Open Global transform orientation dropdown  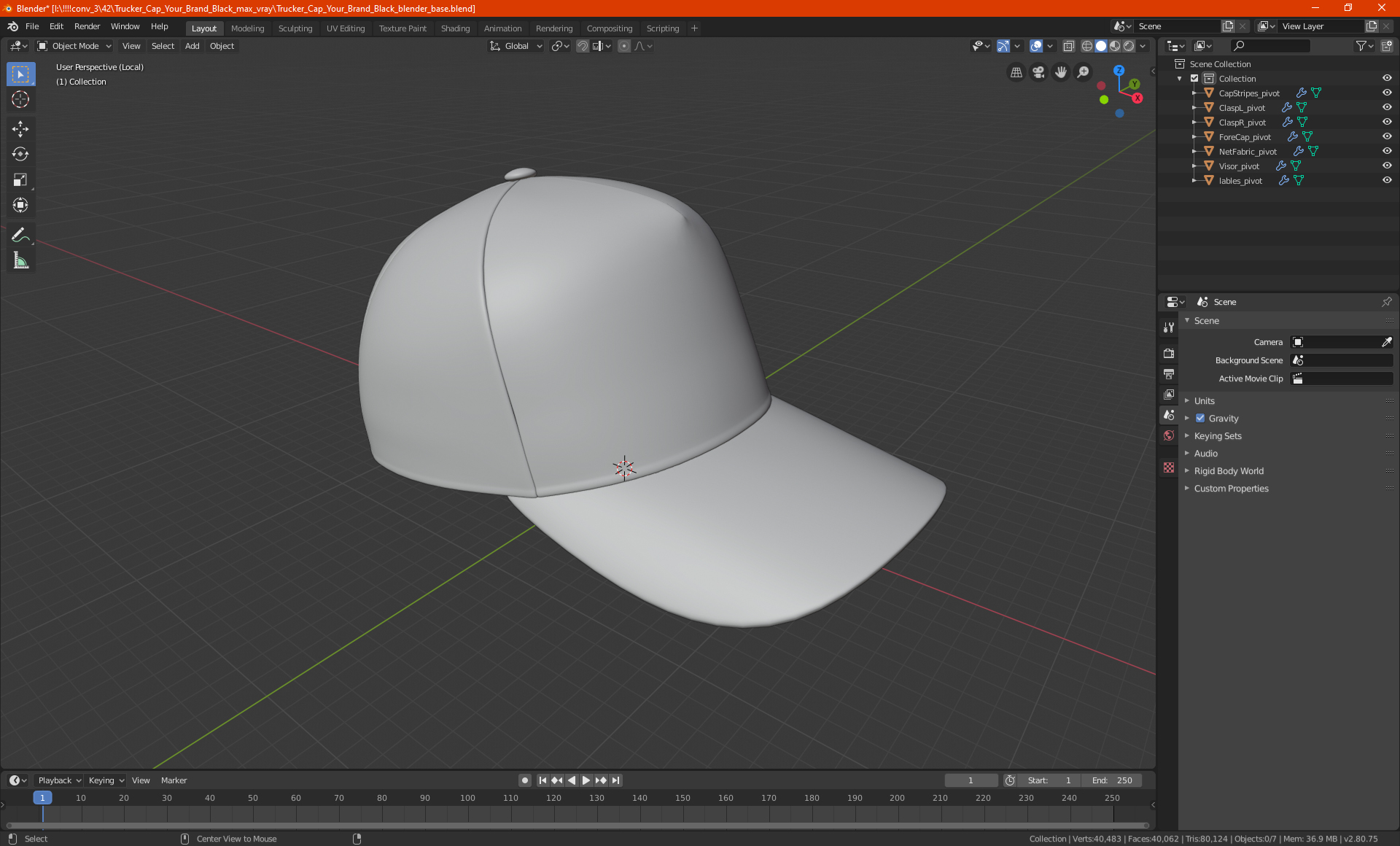(x=516, y=46)
